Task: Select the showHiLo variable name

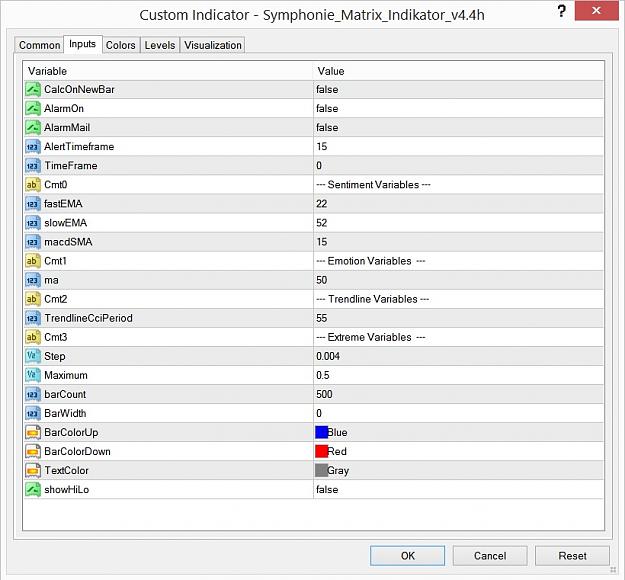Action: pyautogui.click(x=67, y=490)
